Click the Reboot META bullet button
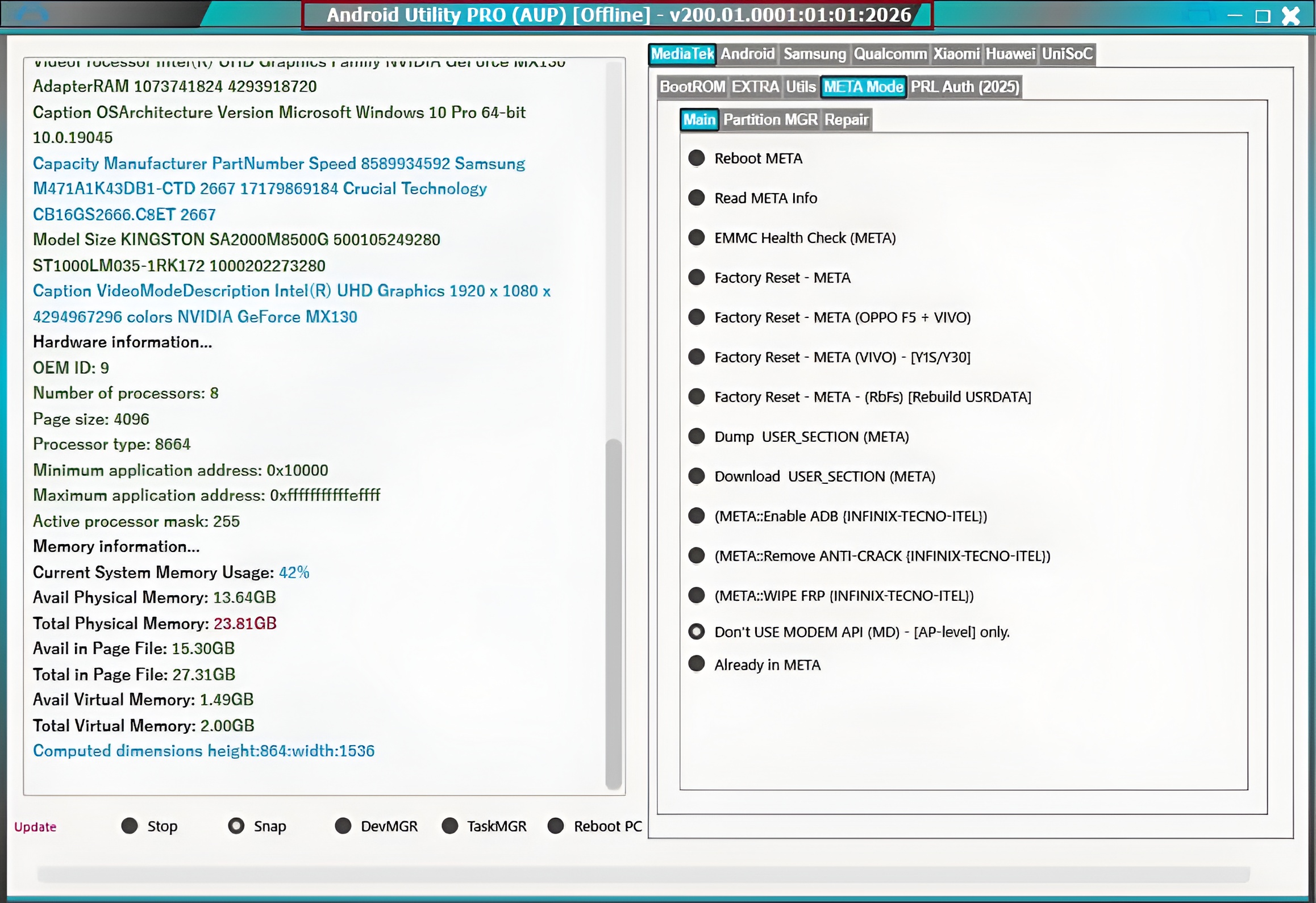This screenshot has width=1316, height=903. tap(697, 158)
